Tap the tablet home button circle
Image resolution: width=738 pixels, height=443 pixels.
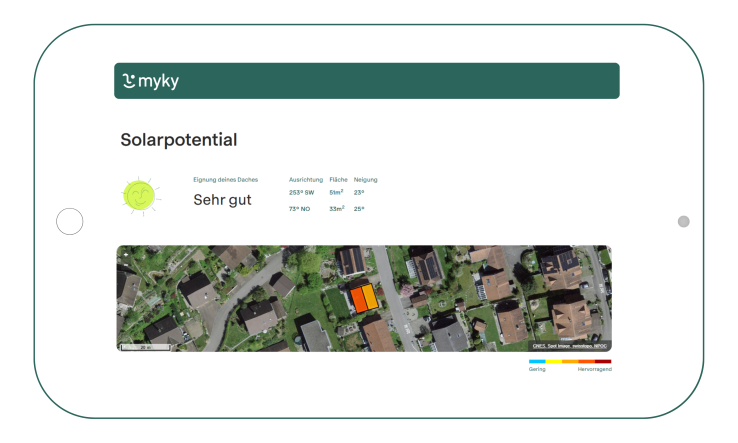click(x=70, y=221)
